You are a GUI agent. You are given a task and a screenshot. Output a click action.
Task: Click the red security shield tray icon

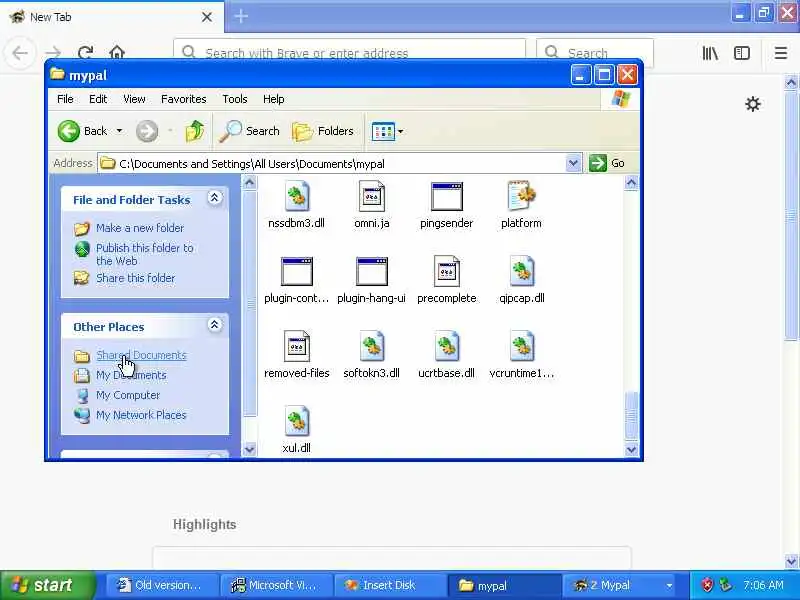707,585
